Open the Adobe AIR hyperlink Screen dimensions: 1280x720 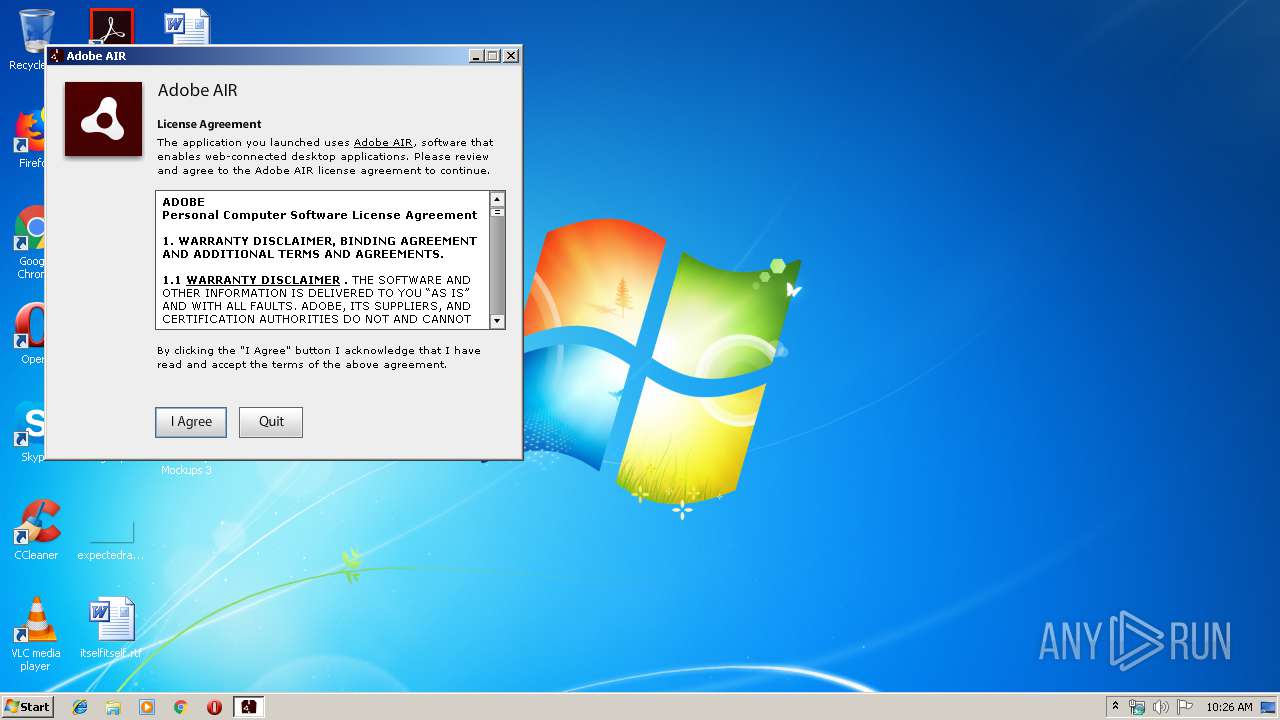(x=383, y=143)
